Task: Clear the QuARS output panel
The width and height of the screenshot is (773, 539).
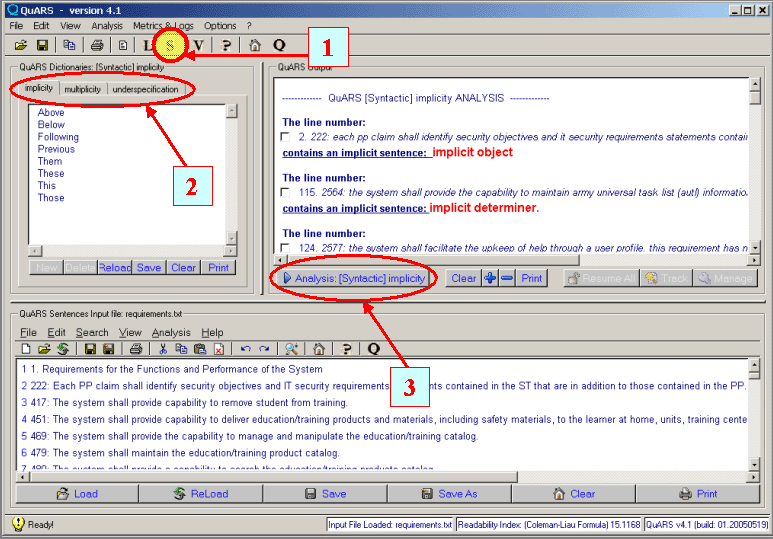Action: pos(463,278)
